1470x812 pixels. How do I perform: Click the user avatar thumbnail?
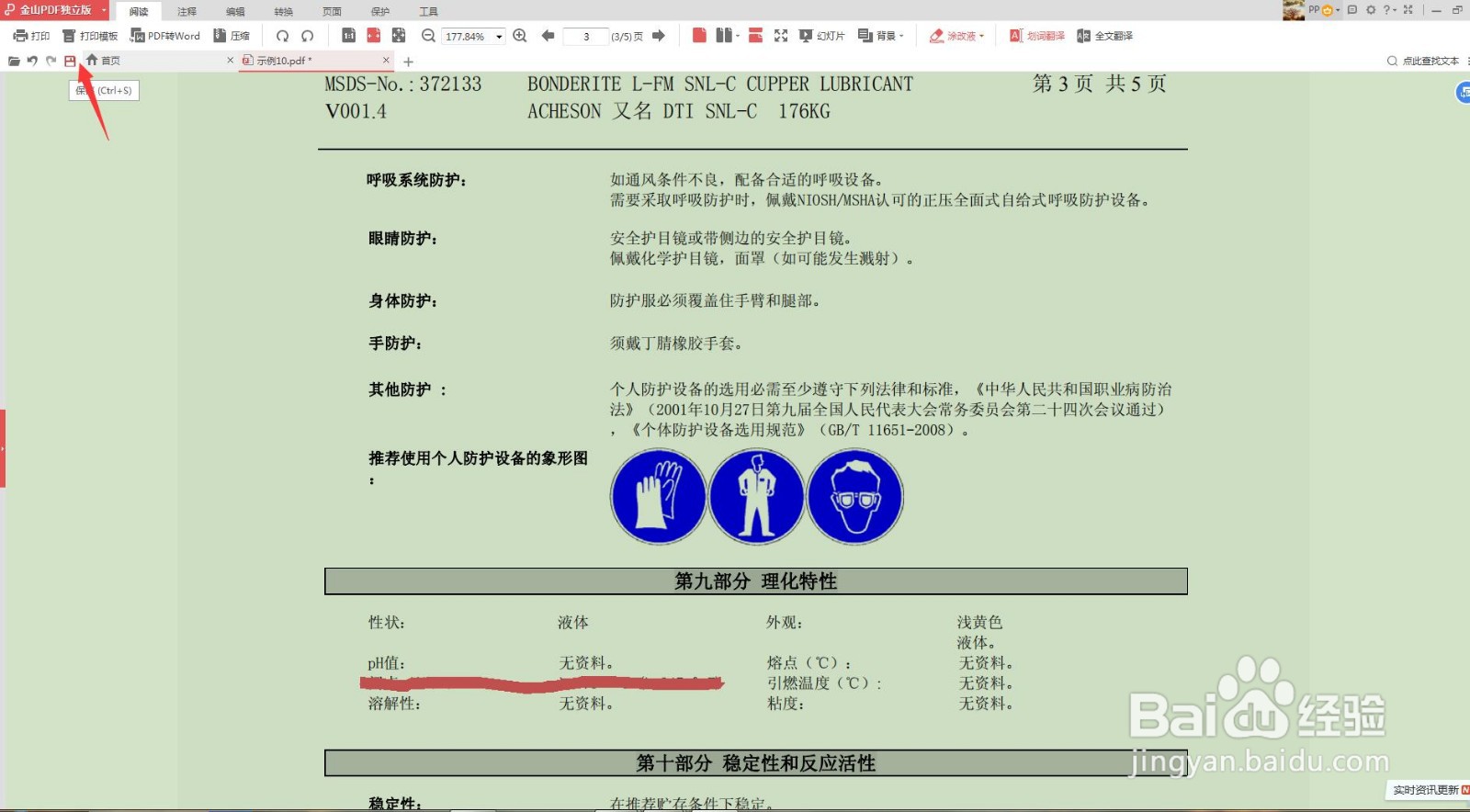[x=1294, y=10]
